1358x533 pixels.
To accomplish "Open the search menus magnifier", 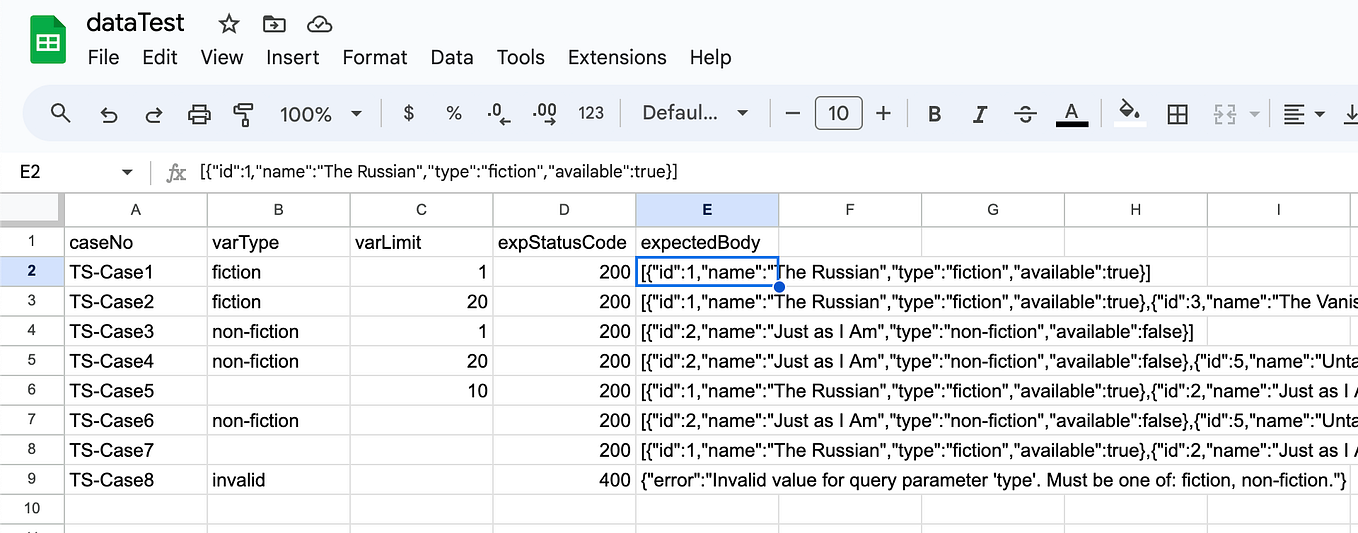I will [61, 113].
